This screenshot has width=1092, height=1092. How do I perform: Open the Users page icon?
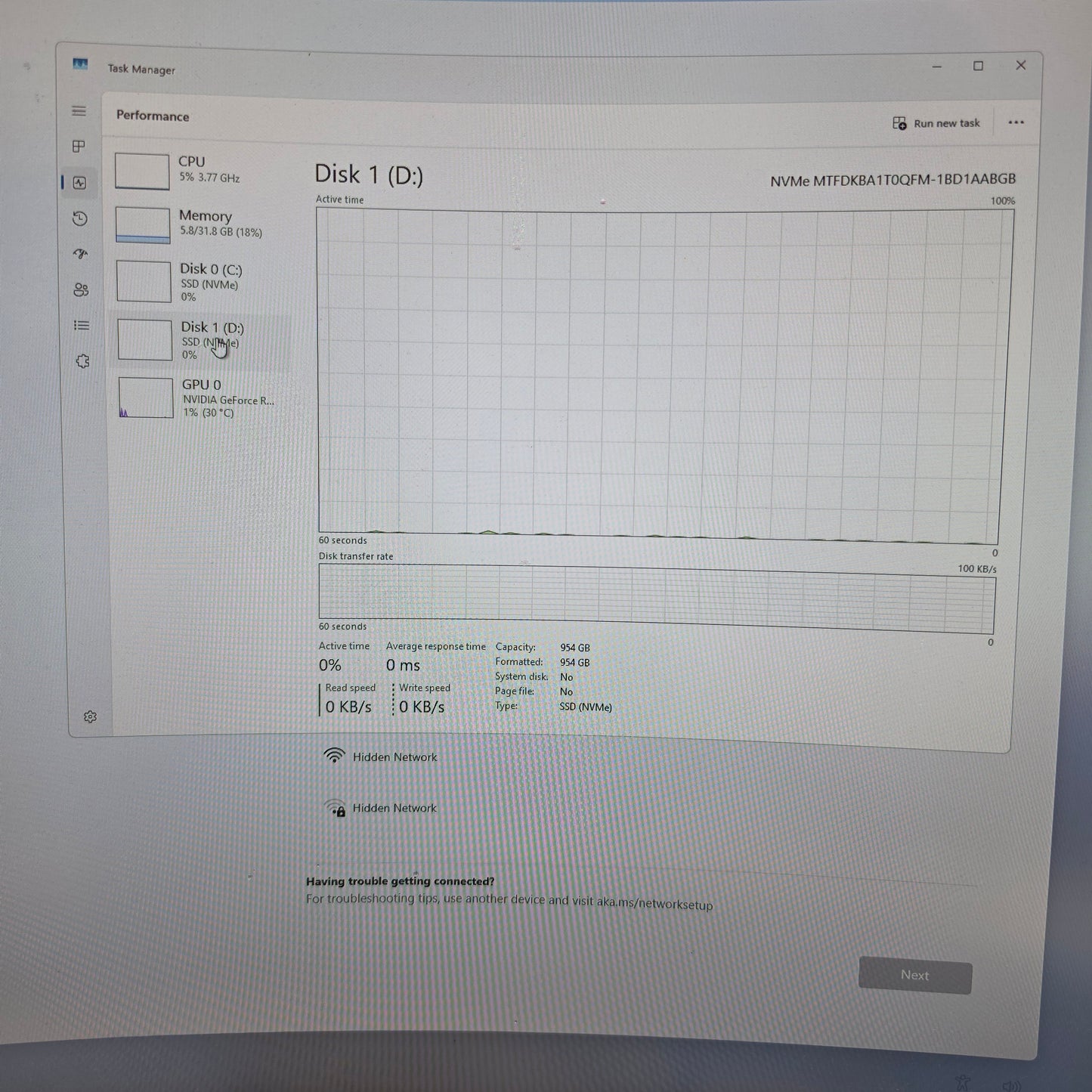[81, 290]
